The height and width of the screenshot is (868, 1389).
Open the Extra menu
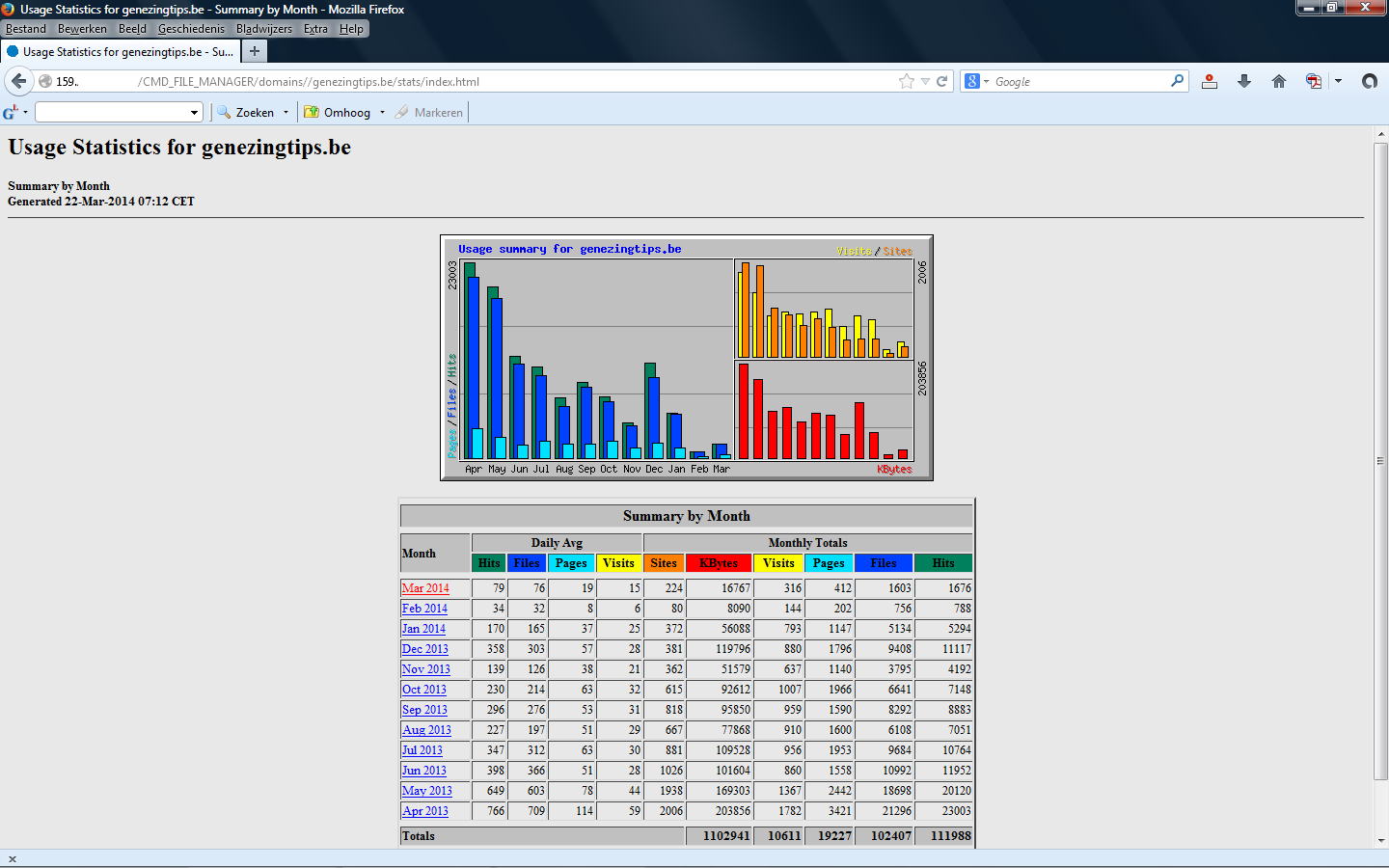[x=315, y=29]
